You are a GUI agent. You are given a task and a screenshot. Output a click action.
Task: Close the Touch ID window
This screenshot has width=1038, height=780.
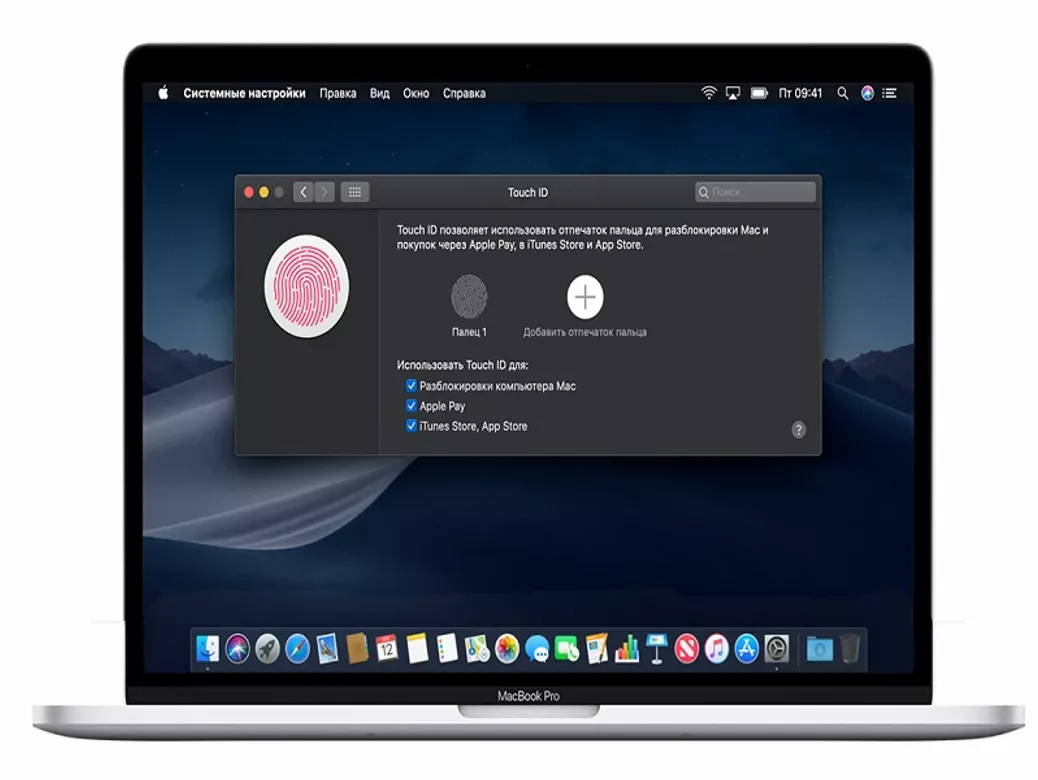(x=249, y=192)
